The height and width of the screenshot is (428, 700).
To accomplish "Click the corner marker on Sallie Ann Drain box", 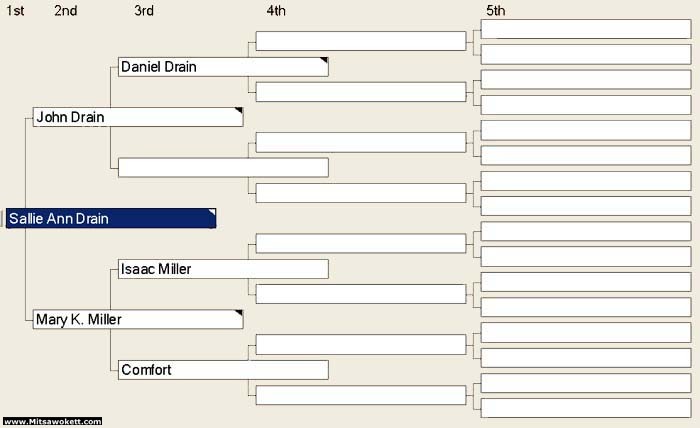I will click(x=212, y=212).
